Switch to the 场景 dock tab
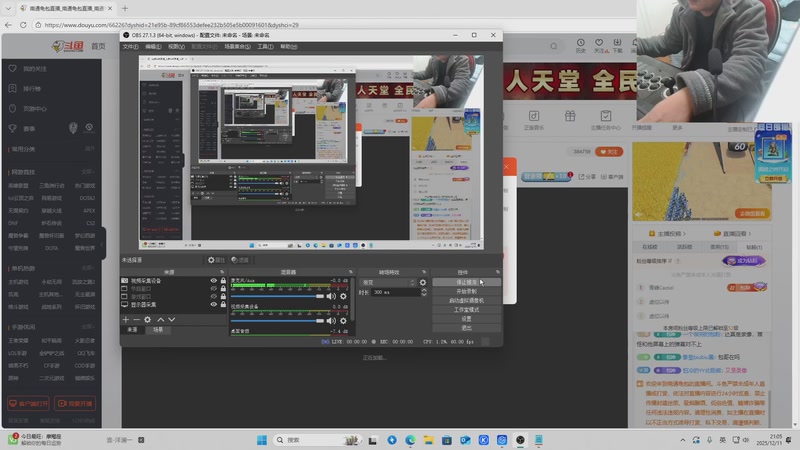The width and height of the screenshot is (800, 450). (158, 330)
